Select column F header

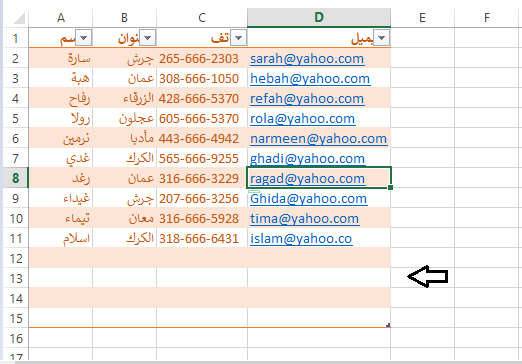[x=487, y=18]
